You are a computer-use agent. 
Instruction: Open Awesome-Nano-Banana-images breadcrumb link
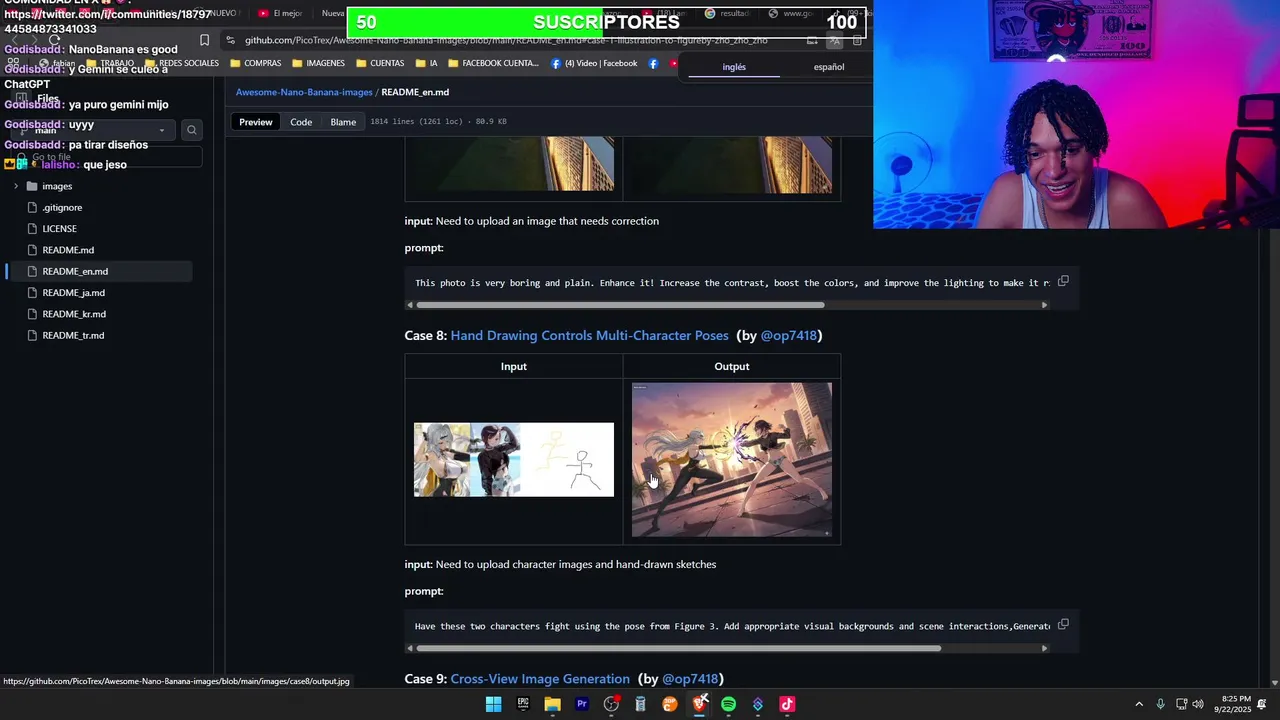tap(304, 92)
